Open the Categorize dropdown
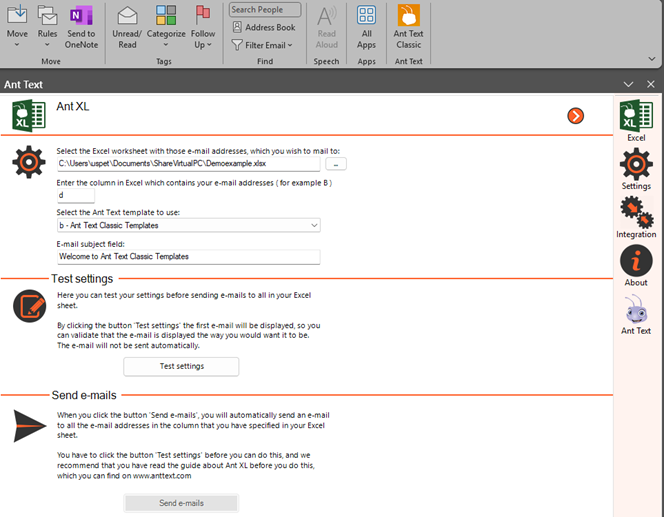Screen dimensions: 664x517 [166, 27]
